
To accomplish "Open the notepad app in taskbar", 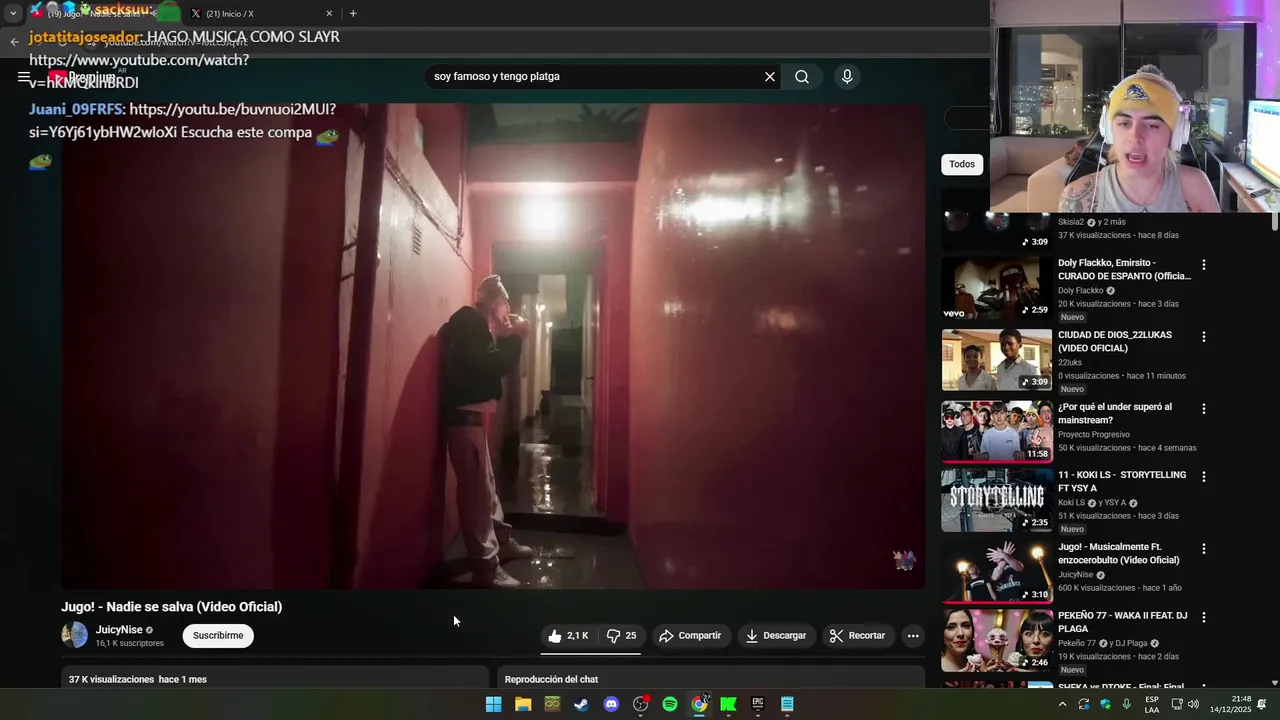I will point(787,704).
